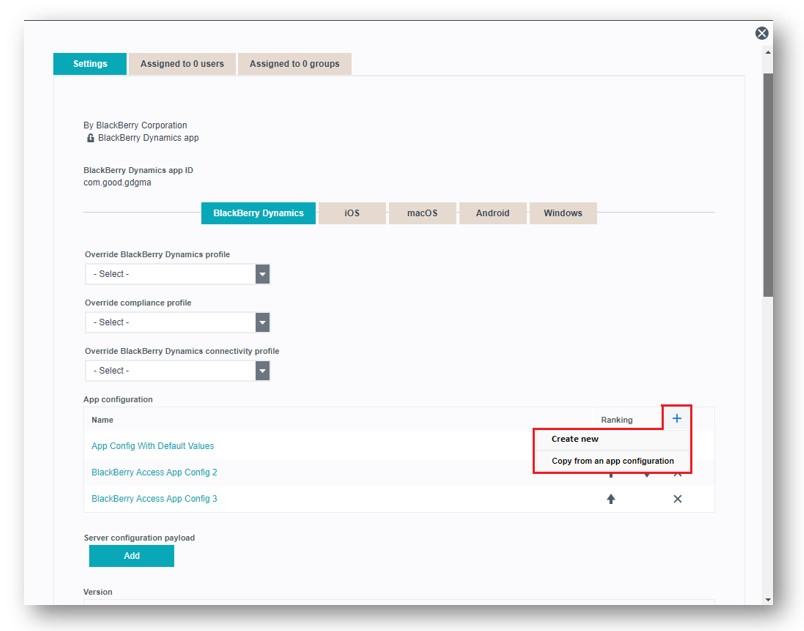Open BlackBerry Access App Config 2 link

[154, 472]
